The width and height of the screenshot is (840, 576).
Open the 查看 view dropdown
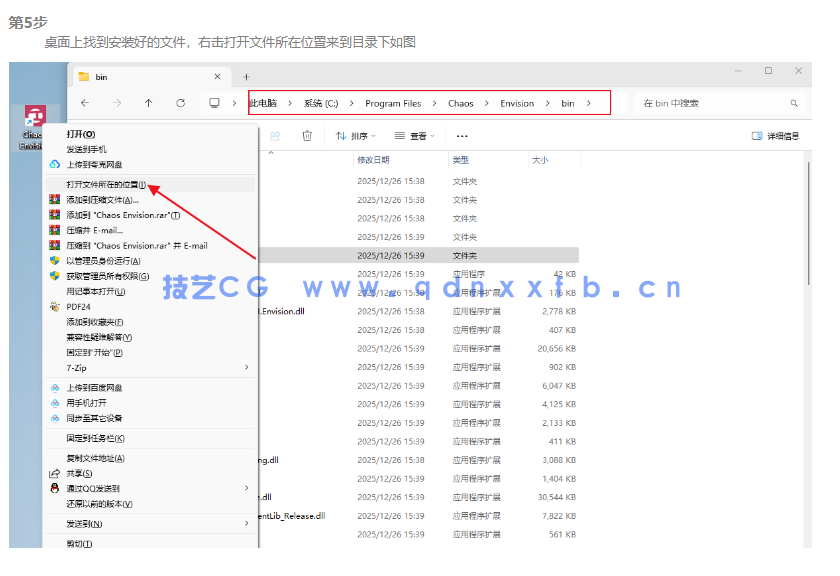415,135
